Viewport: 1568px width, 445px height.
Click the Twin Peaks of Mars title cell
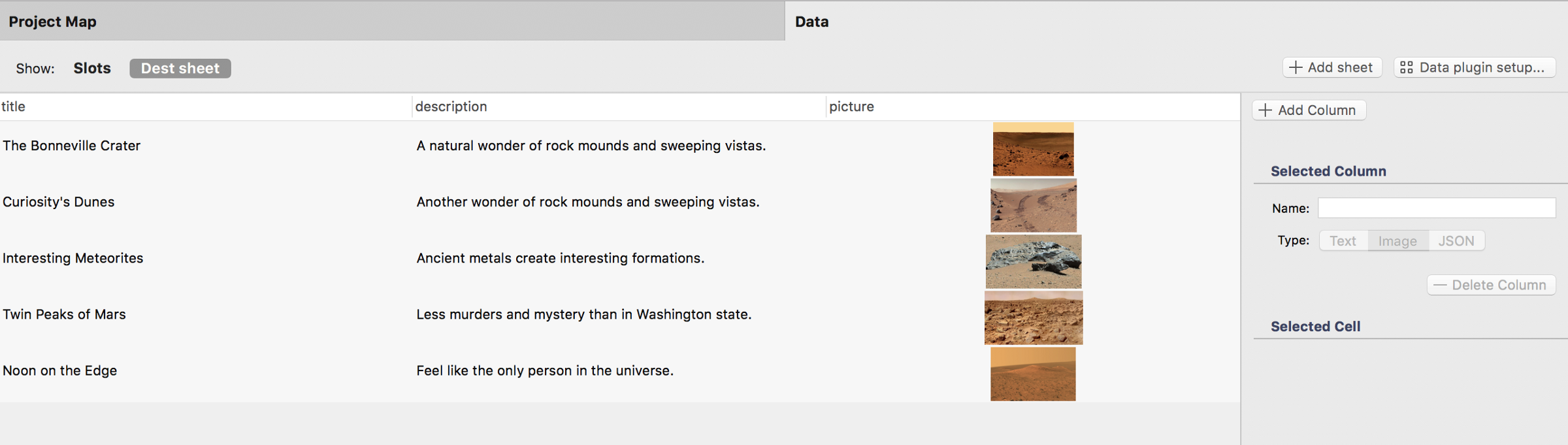pyautogui.click(x=64, y=314)
